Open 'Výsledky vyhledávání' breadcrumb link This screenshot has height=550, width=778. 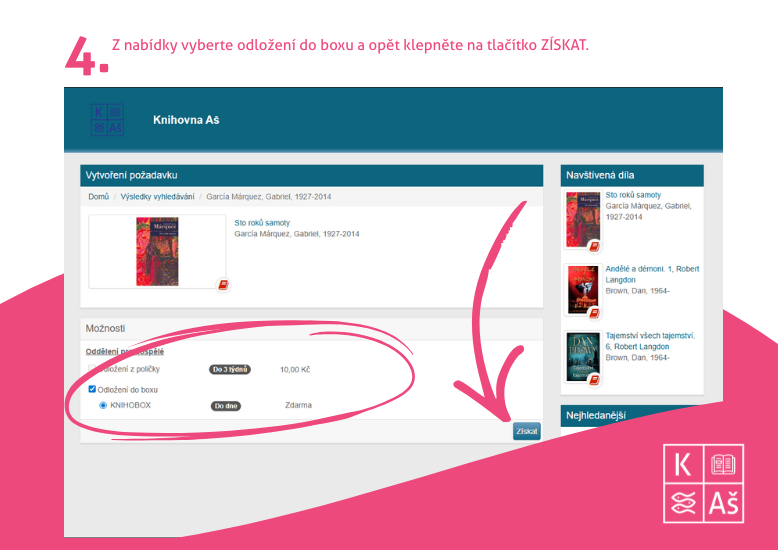click(x=157, y=197)
